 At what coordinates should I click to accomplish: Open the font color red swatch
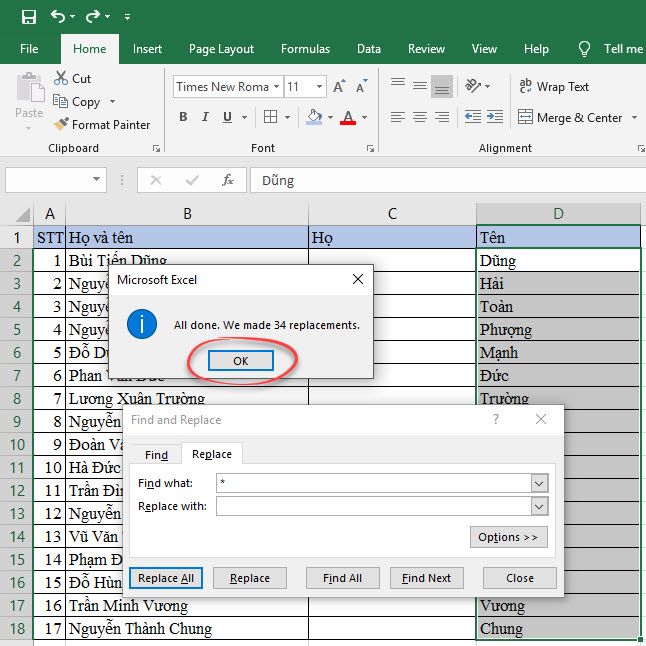pos(348,117)
